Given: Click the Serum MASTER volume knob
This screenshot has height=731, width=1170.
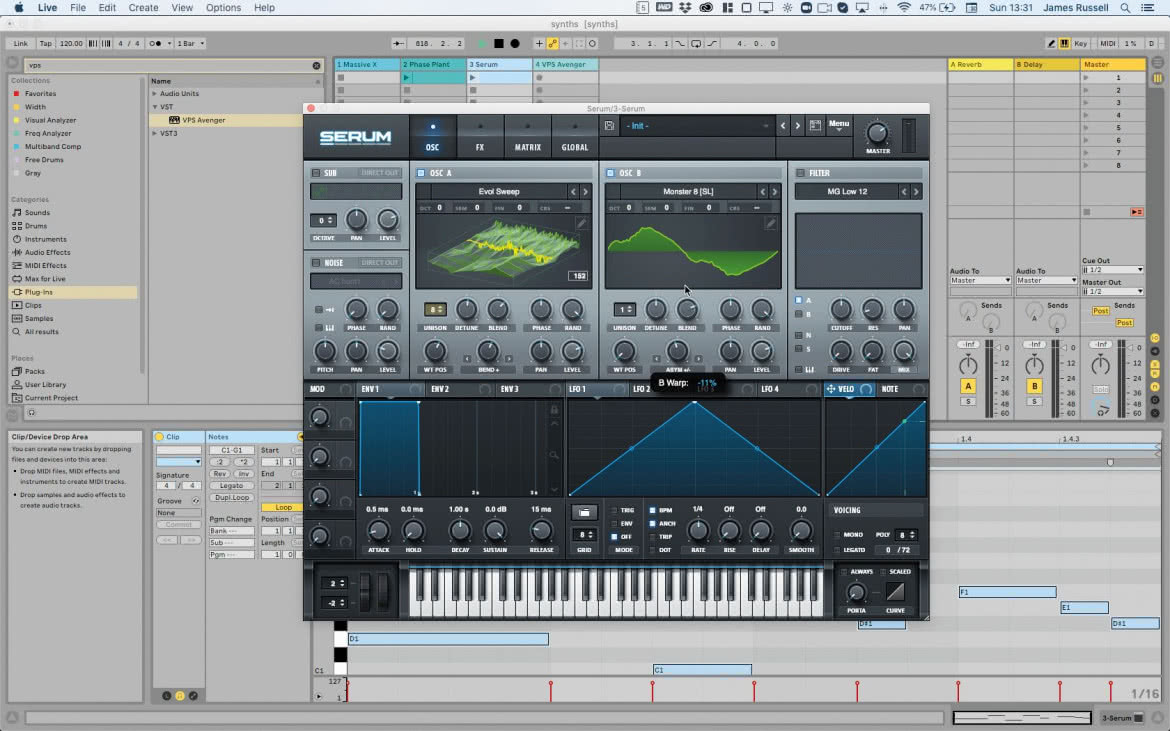Looking at the screenshot, I should 877,134.
